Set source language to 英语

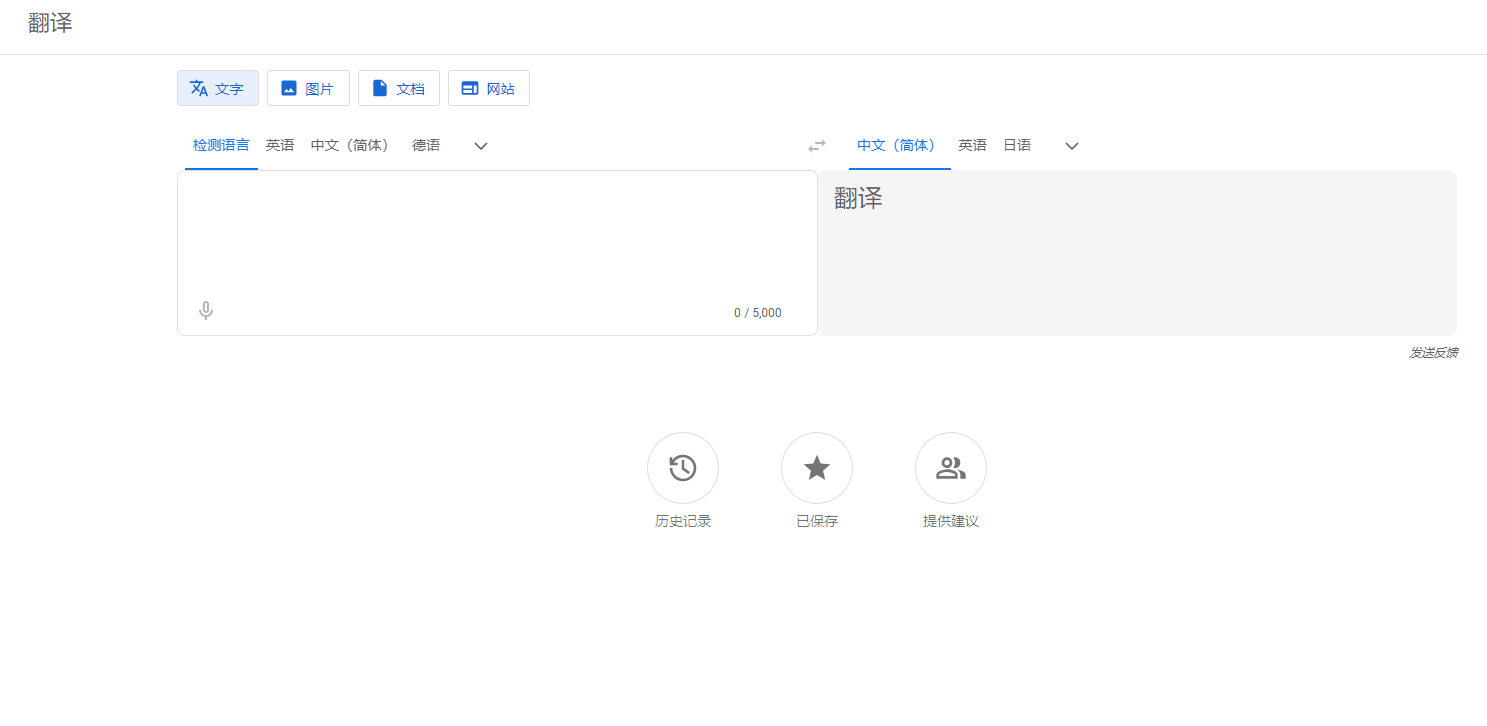(x=280, y=145)
